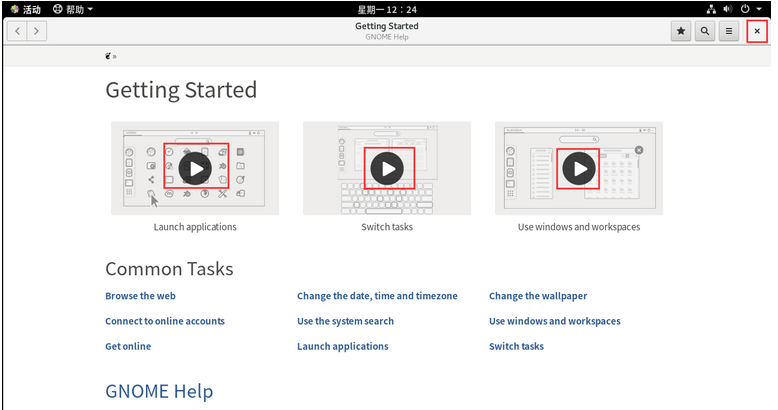The image size is (778, 410).
Task: Click the network icon in top bar
Action: pos(711,9)
